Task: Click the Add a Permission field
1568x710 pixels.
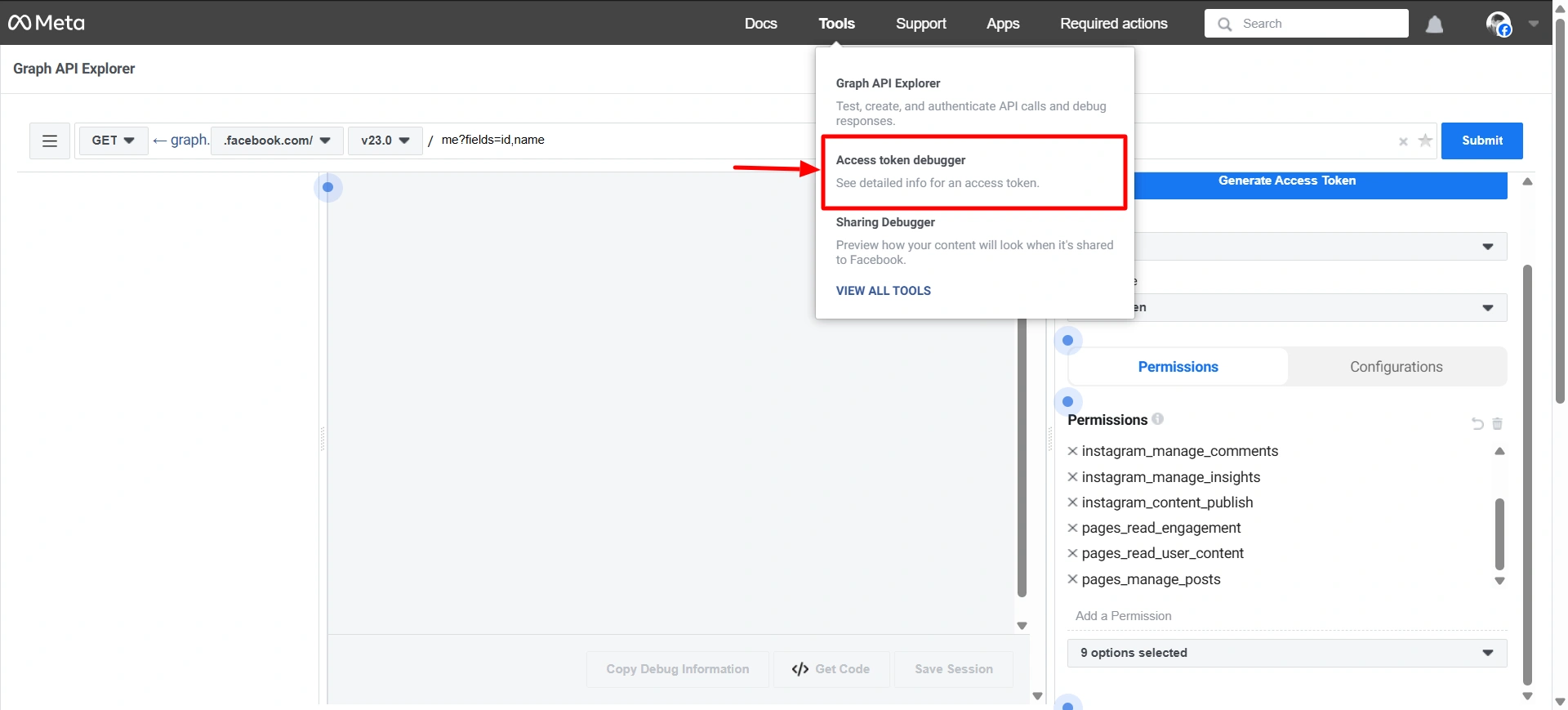Action: 1287,616
